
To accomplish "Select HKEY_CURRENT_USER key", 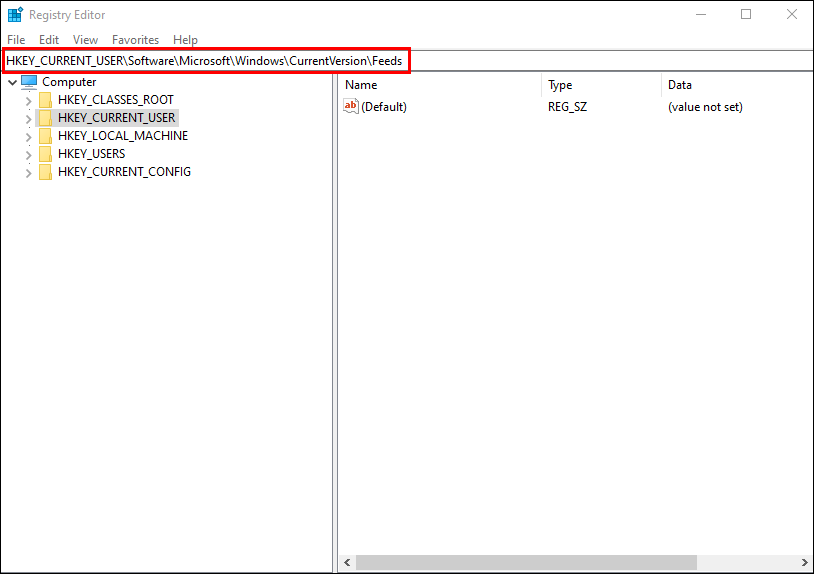I will pos(116,118).
